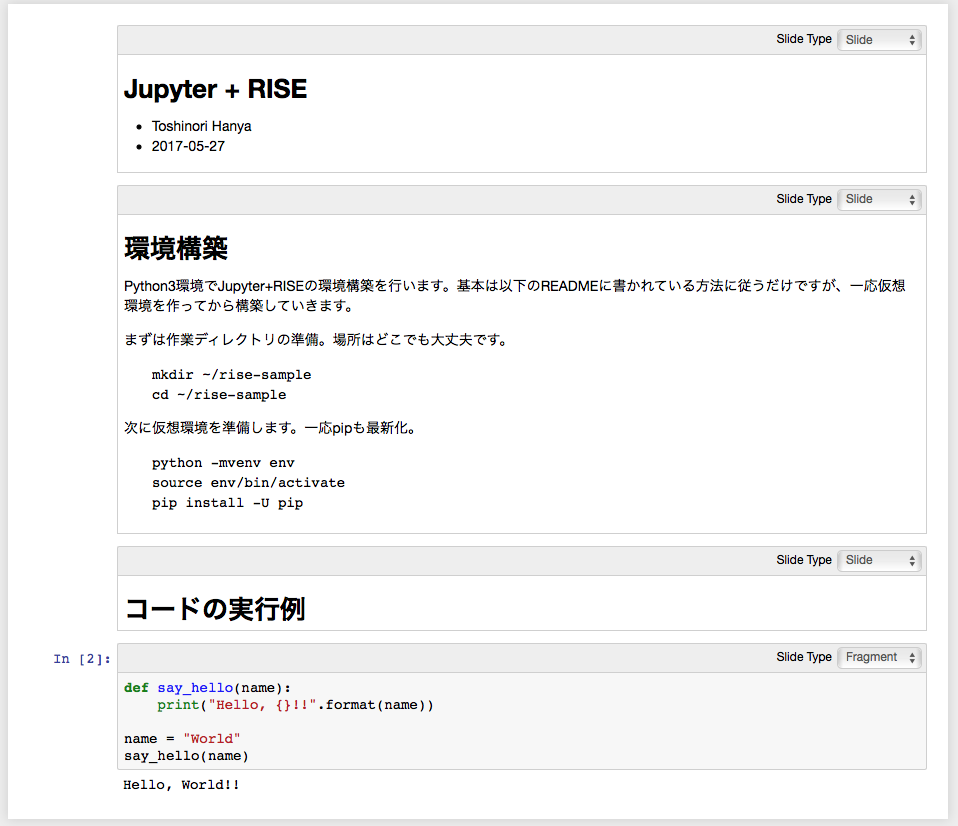The image size is (958, 826).
Task: Click the 2017-05-27 date bullet
Action: pos(188,146)
